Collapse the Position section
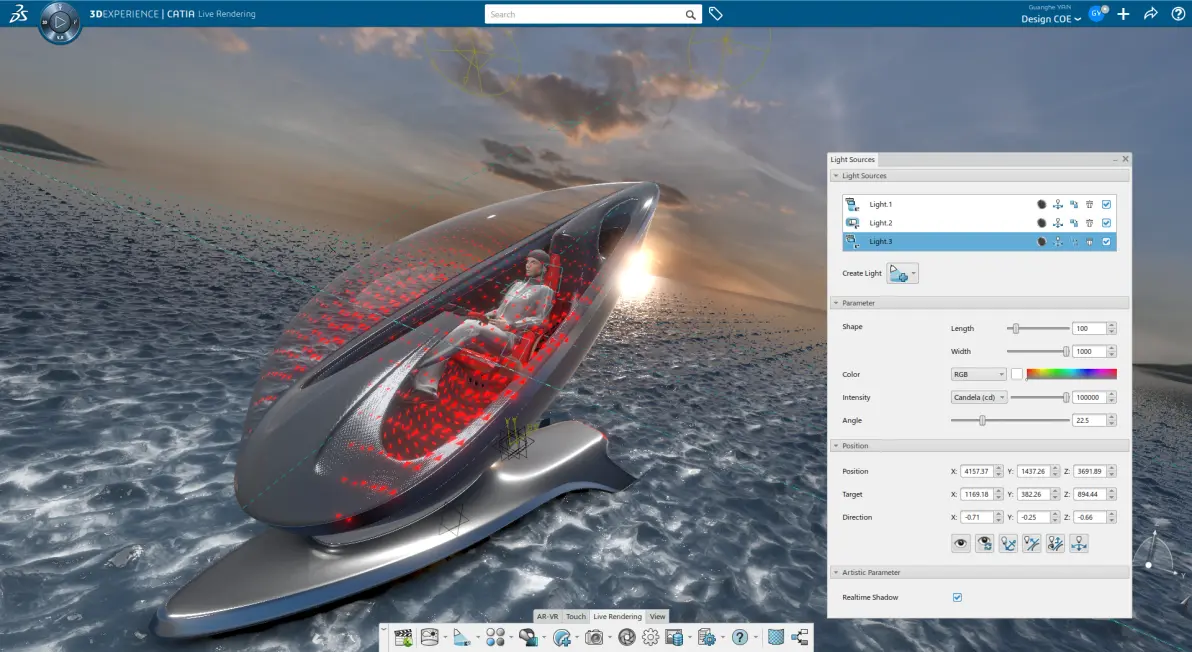Image resolution: width=1192 pixels, height=652 pixels. click(x=836, y=446)
